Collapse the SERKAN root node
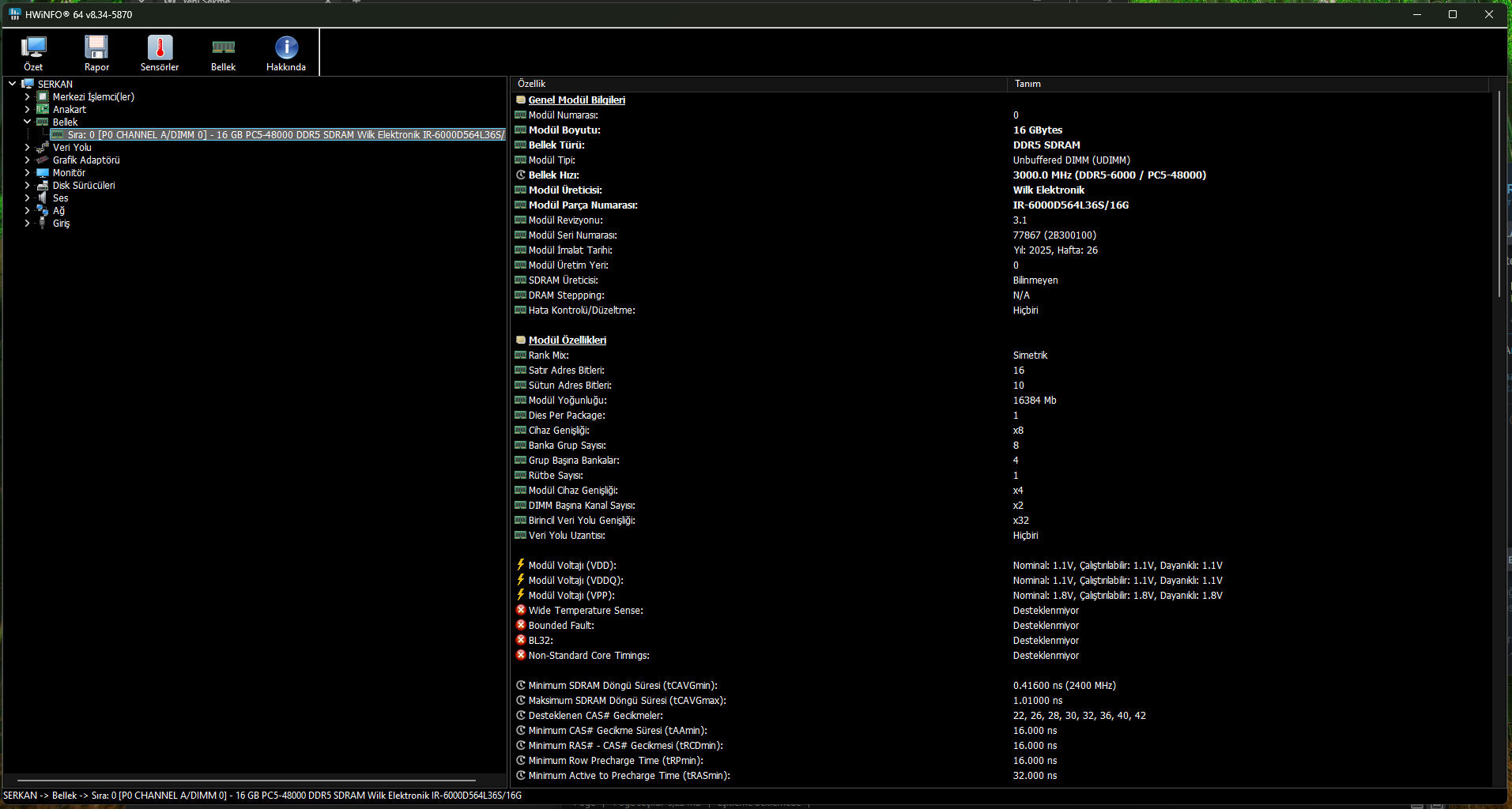The width and height of the screenshot is (1512, 809). coord(13,84)
